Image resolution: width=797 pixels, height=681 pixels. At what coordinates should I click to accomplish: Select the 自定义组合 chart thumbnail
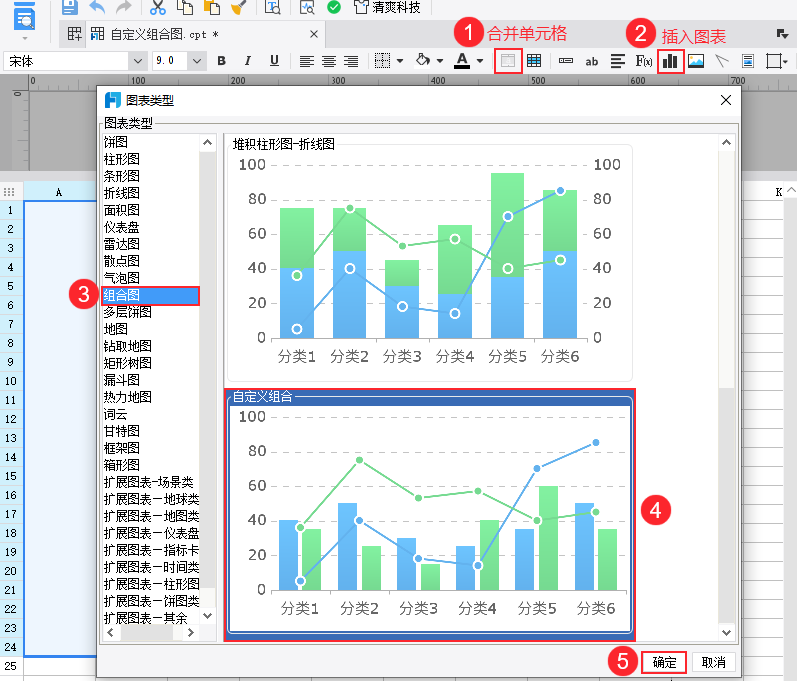[430, 515]
